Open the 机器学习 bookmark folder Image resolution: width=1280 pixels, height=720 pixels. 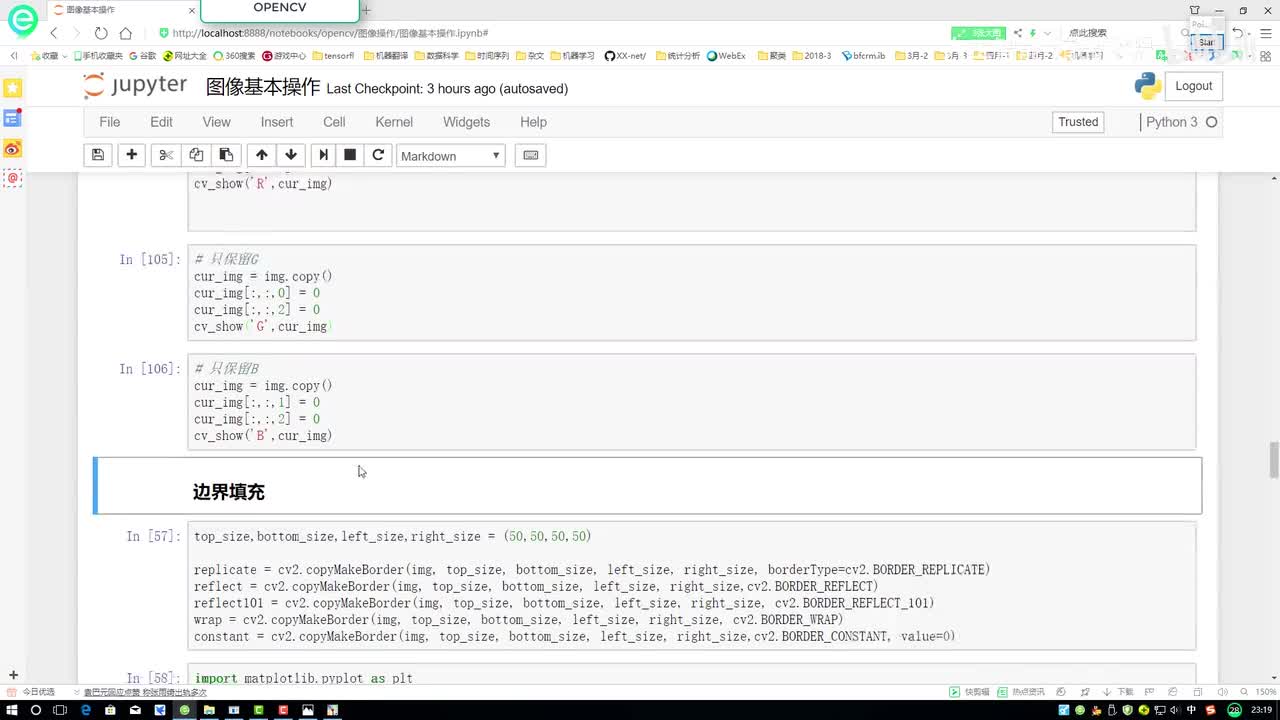click(x=572, y=56)
